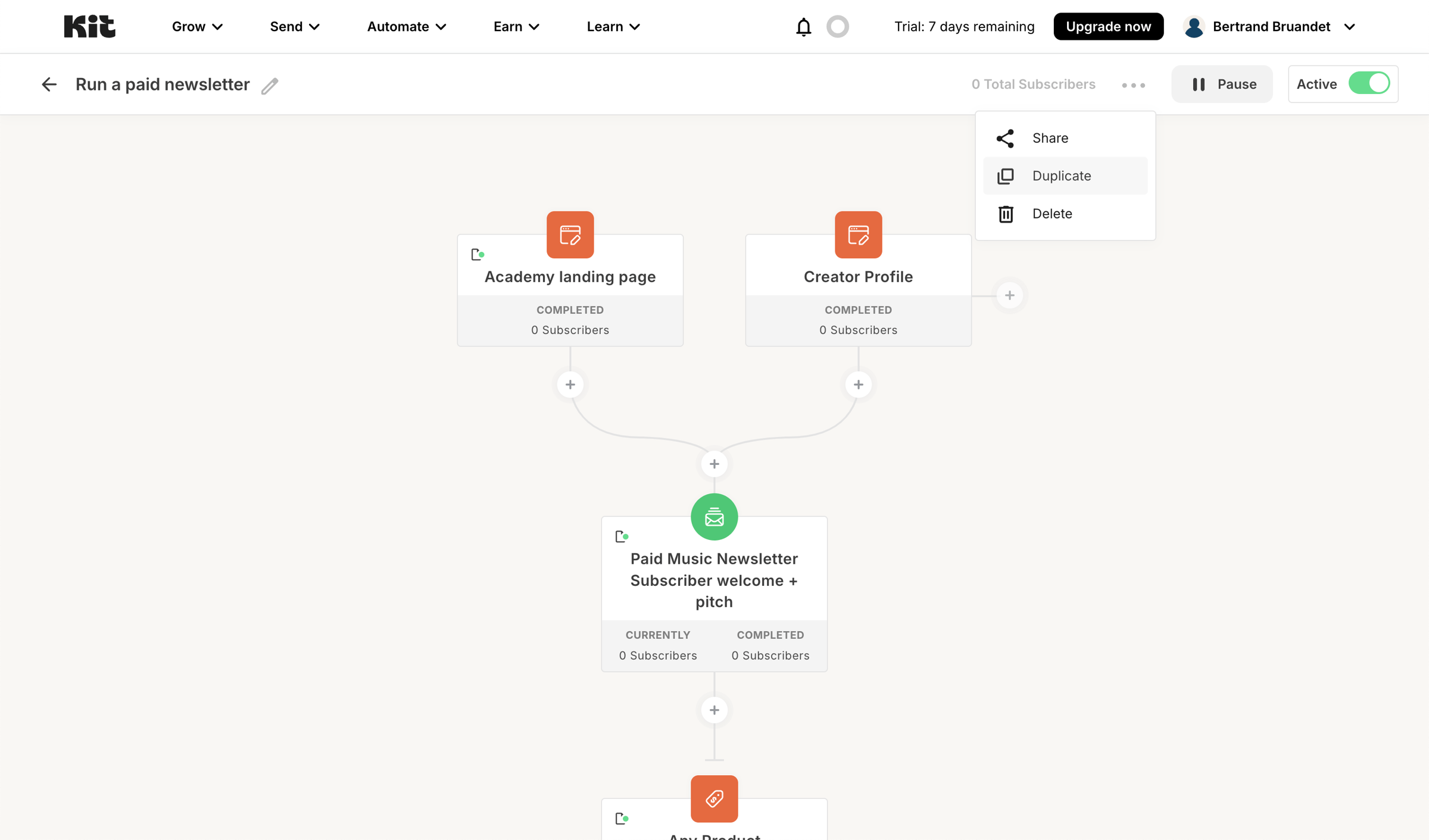The height and width of the screenshot is (840, 1429).
Task: Click COMPLETED count under Creator Profile
Action: pos(858,320)
